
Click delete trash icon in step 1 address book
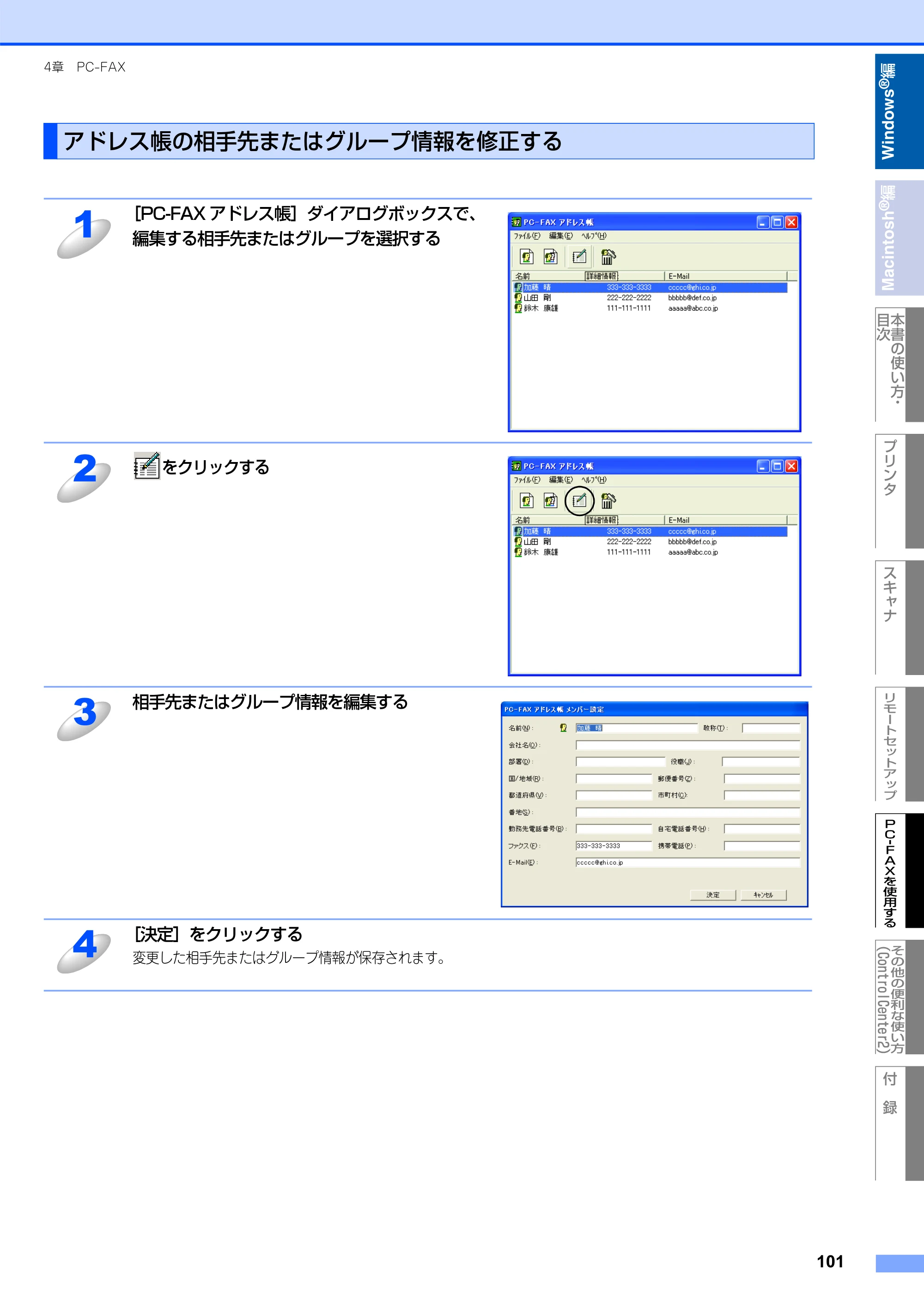click(x=608, y=257)
